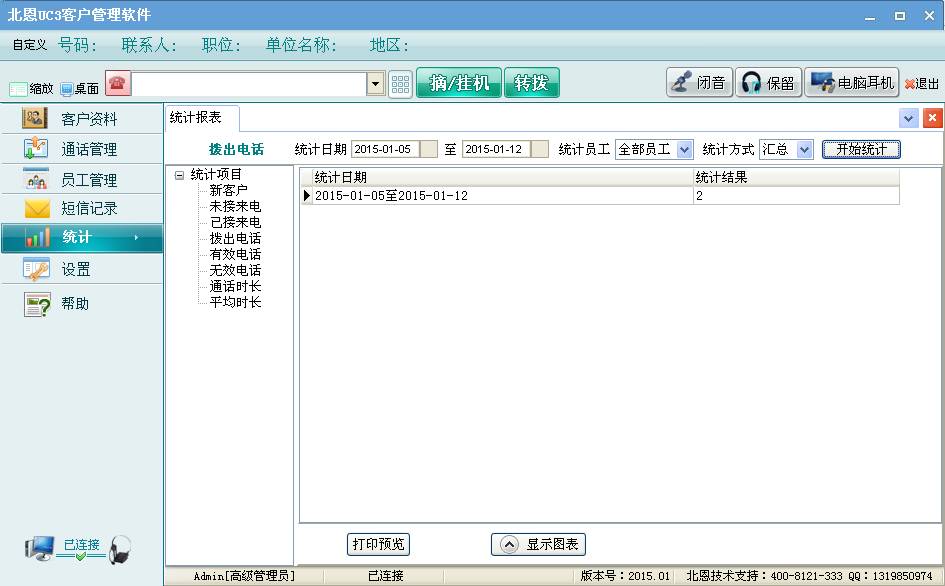Viewport: 945px width, 586px height.
Task: Click the 显示图表 show chart button
Action: click(x=538, y=544)
